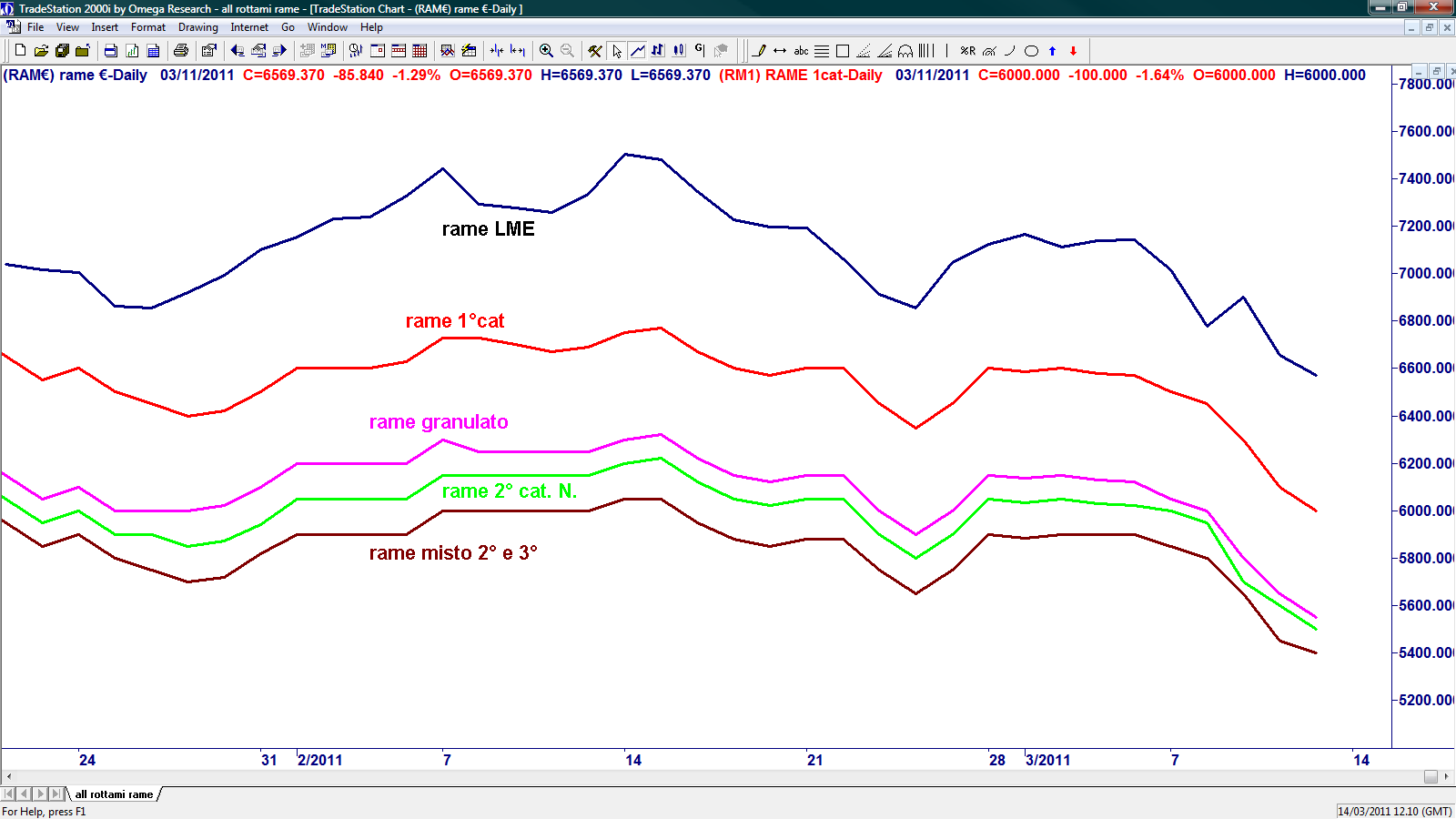Open the Window menu

[328, 27]
